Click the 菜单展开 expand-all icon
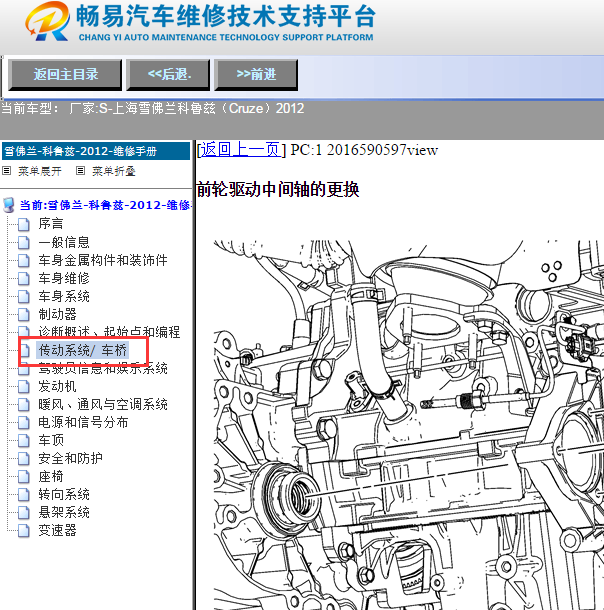This screenshot has height=610, width=604. pos(7,170)
